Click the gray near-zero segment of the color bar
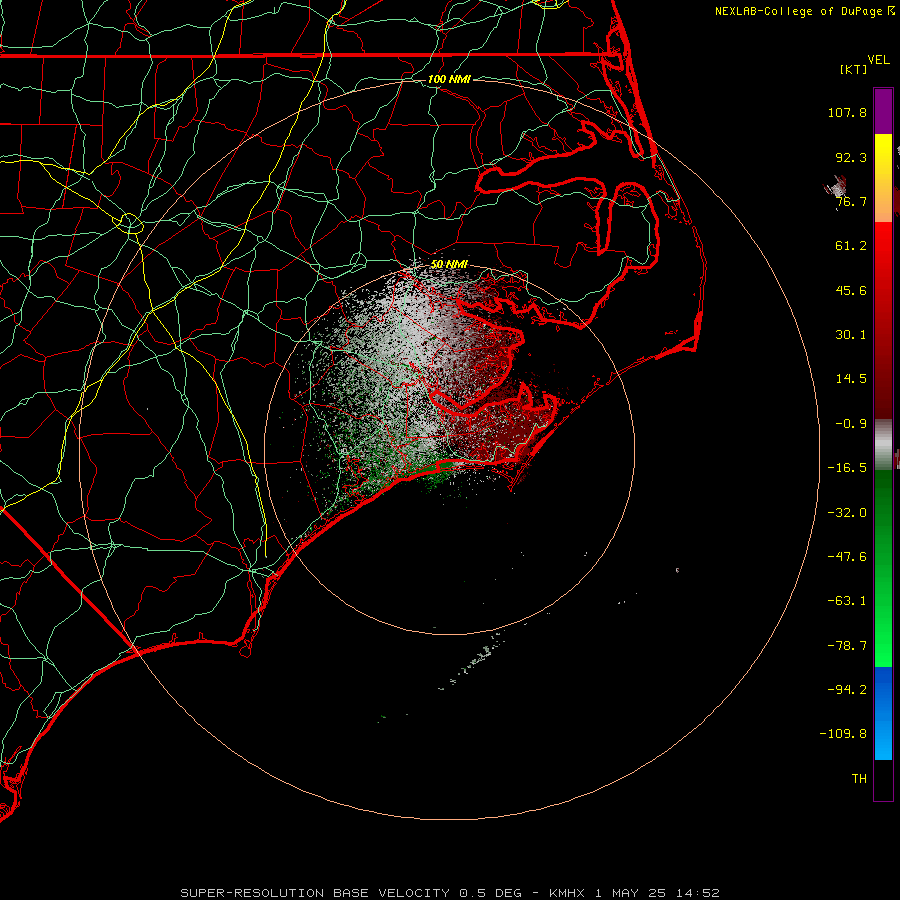Screen dimensions: 900x900 click(x=883, y=444)
